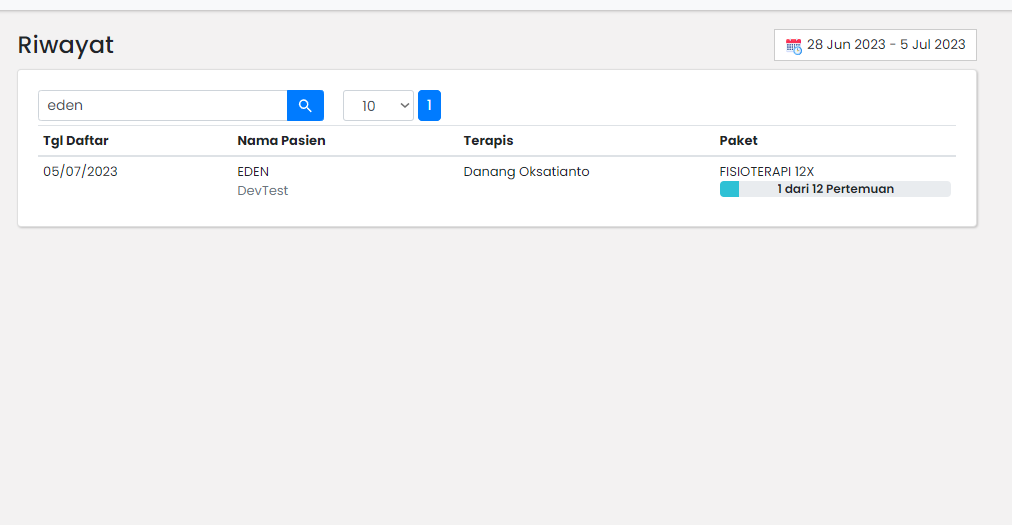1012x525 pixels.
Task: Select the 05/07/2023 registration date cell
Action: [x=80, y=172]
